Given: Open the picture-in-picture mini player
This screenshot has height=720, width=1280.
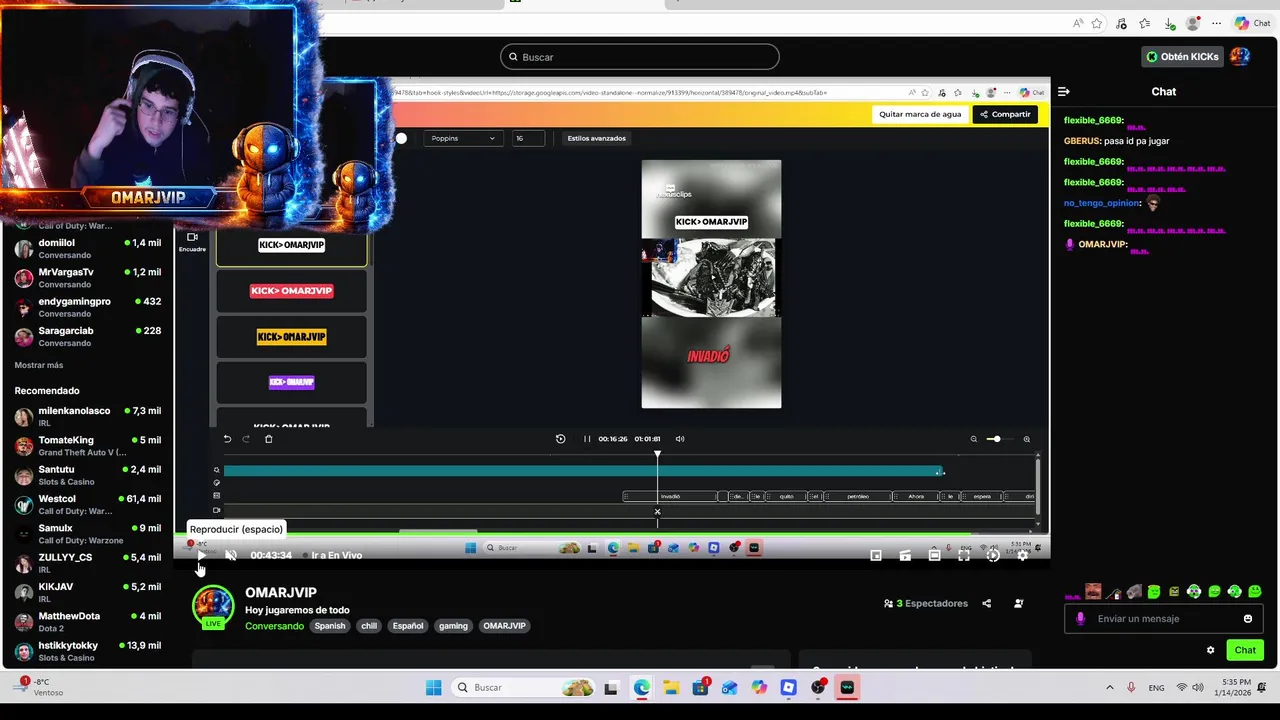Looking at the screenshot, I should click(876, 555).
